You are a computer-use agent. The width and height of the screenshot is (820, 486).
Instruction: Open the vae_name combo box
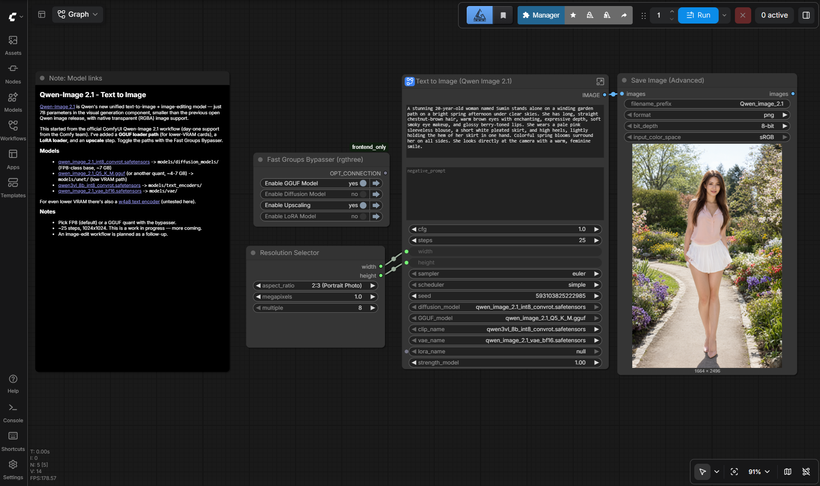tap(505, 340)
